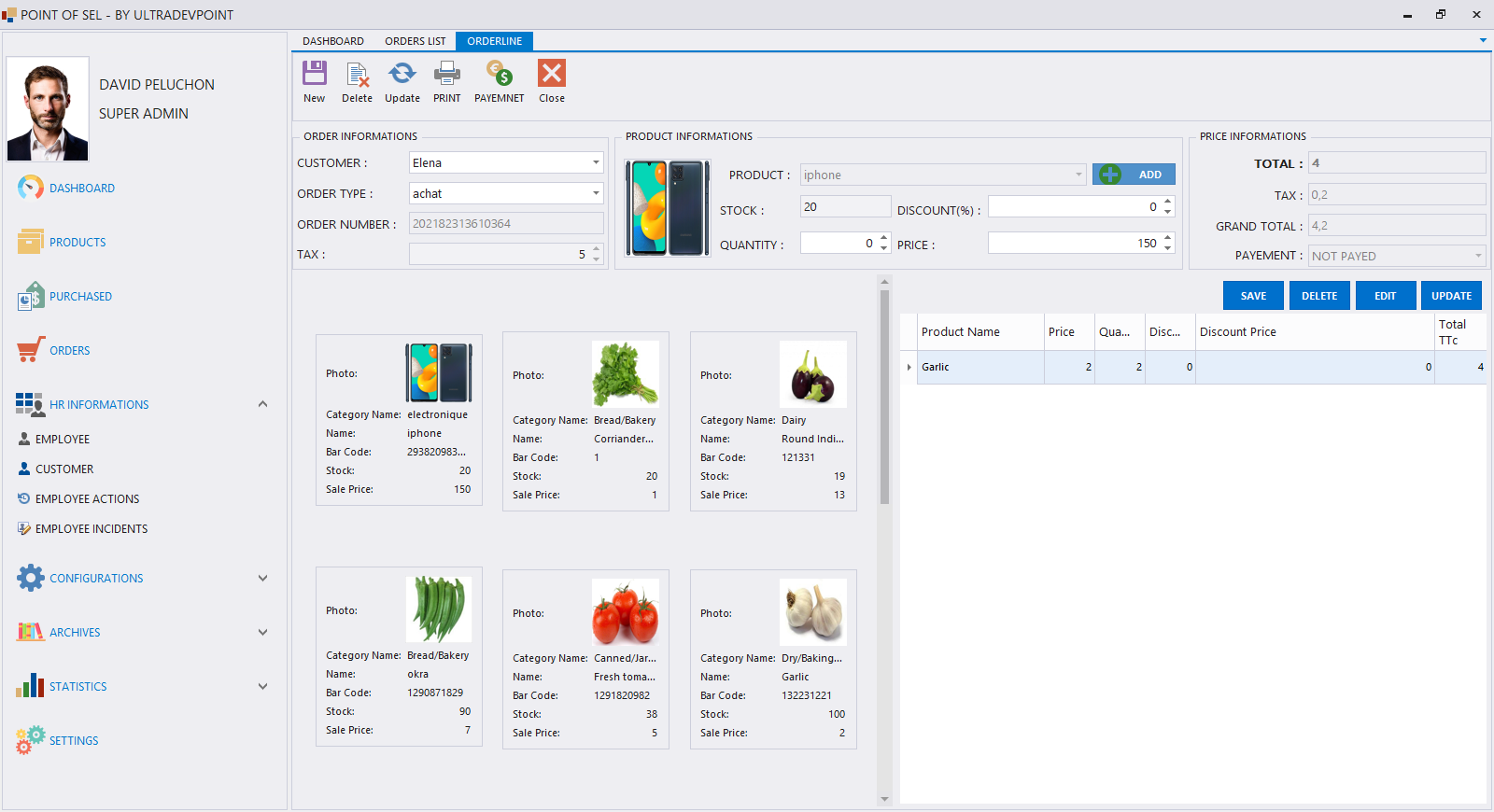The image size is (1494, 812).
Task: Click the Employee Actions history icon
Action: click(24, 498)
